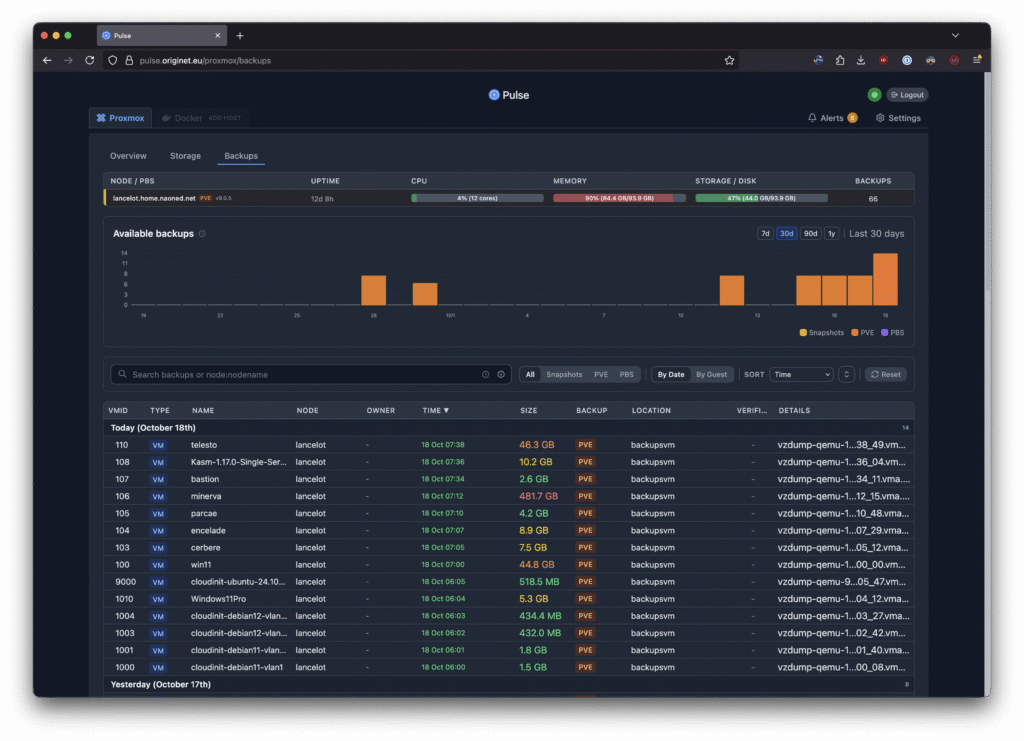
Task: Click the TIME column header sort arrow
Action: pyautogui.click(x=446, y=410)
